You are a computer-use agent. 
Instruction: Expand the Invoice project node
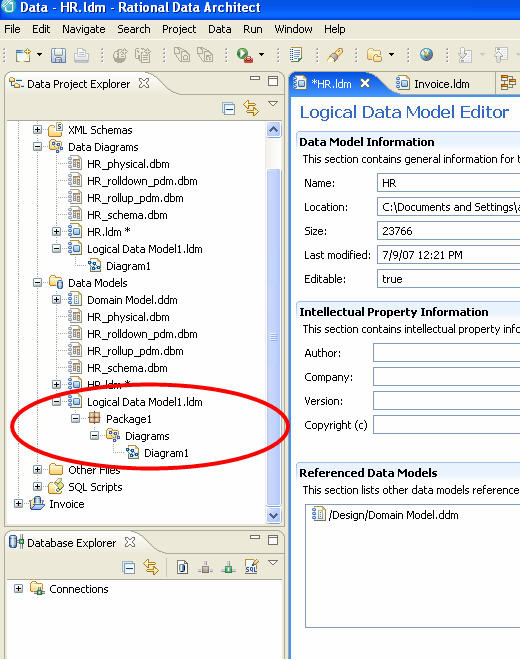pyautogui.click(x=19, y=503)
